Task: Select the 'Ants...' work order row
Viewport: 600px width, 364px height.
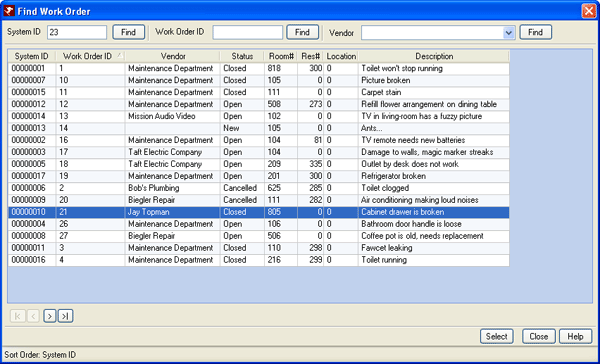Action: (259, 128)
